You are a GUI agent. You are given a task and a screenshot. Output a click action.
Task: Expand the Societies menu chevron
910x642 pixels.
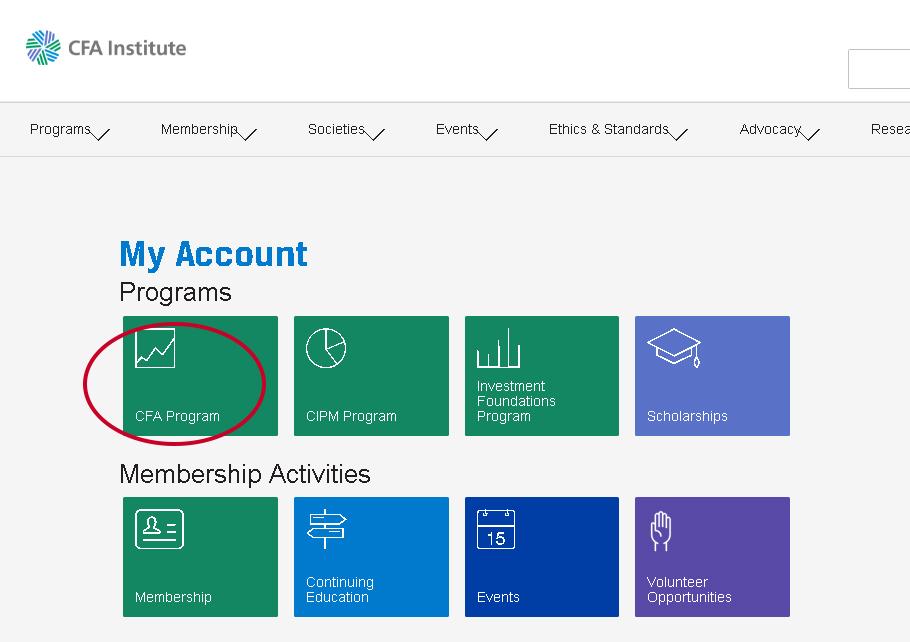coord(375,134)
